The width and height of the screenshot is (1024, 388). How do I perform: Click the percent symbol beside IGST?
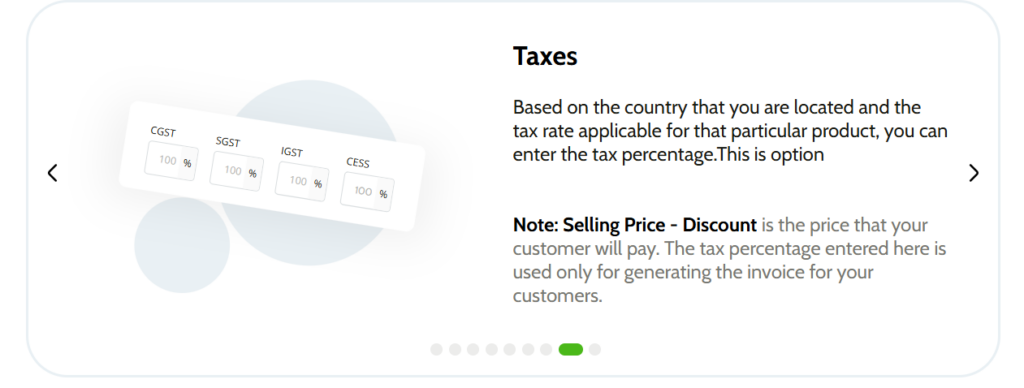[318, 184]
